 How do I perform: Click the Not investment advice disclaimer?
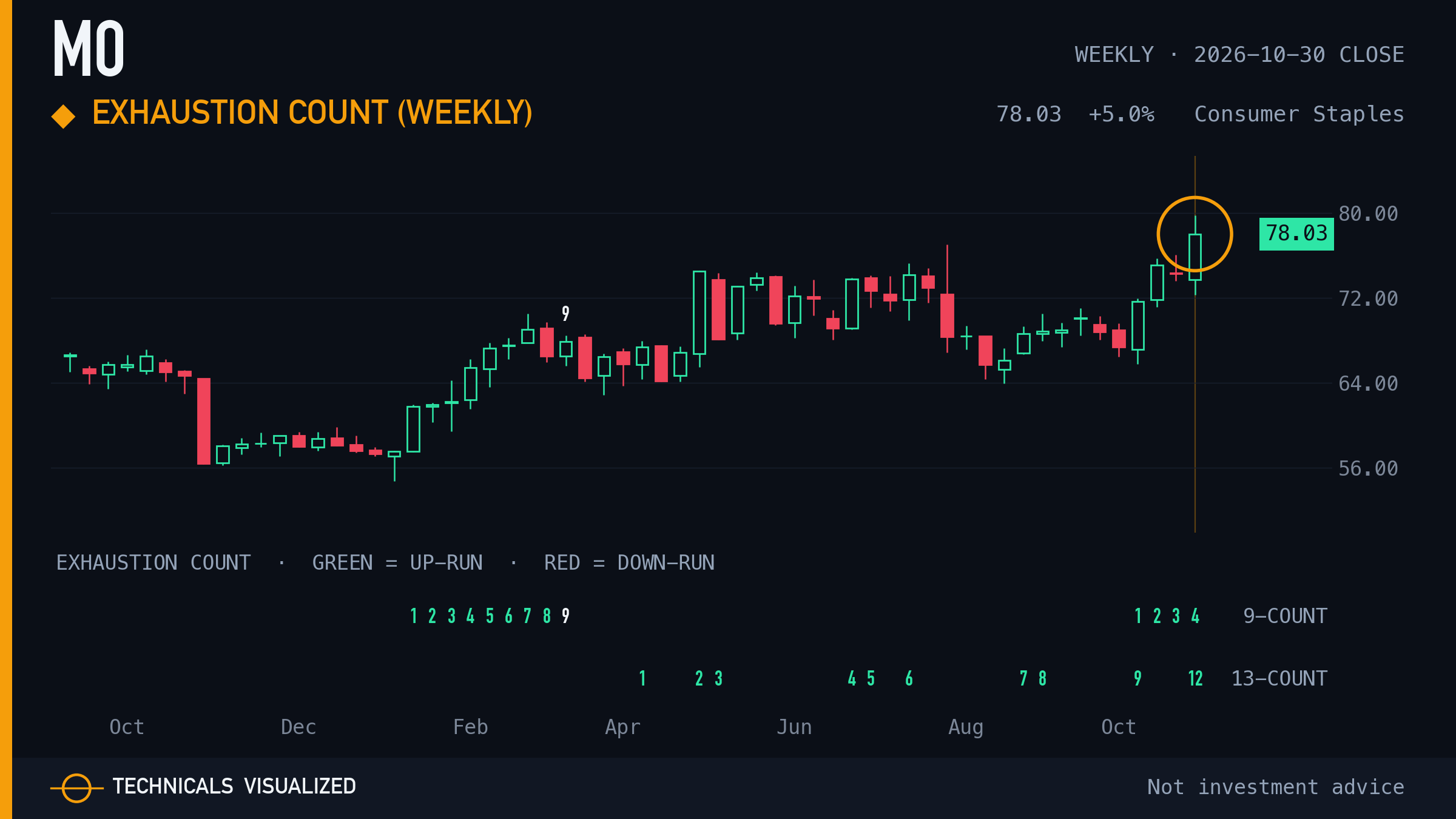coord(1276,787)
